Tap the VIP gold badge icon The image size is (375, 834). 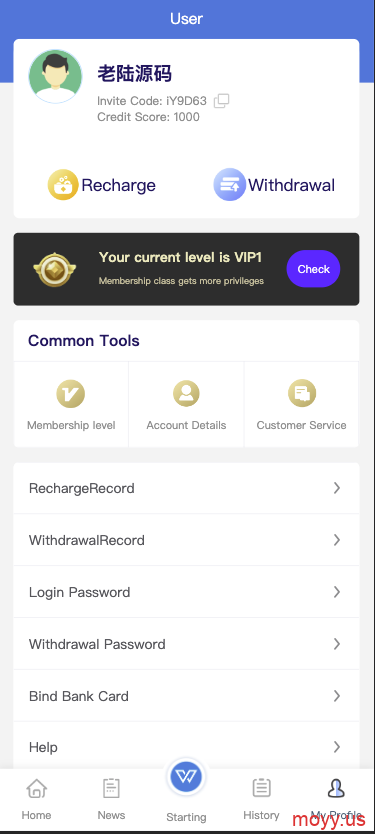click(54, 269)
